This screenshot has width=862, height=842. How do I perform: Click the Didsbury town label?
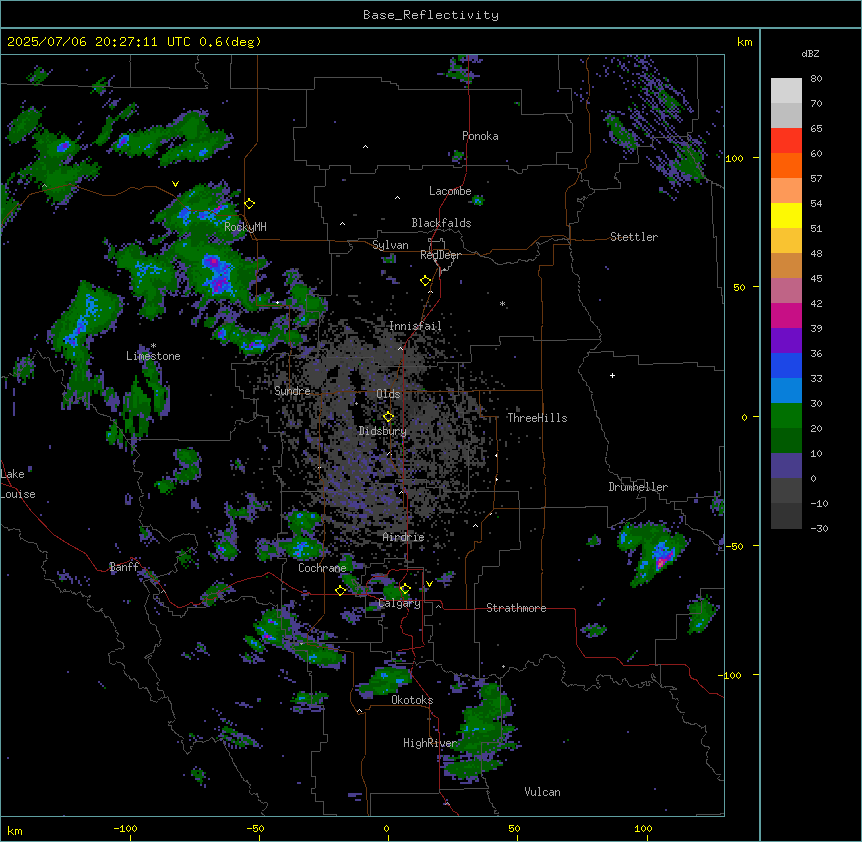[383, 431]
